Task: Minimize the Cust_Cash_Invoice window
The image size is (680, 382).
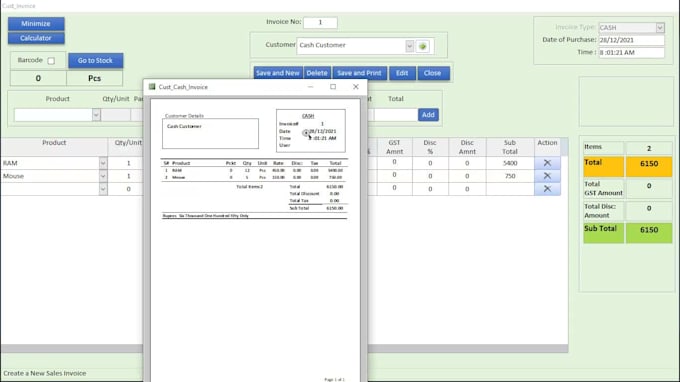Action: tap(311, 87)
